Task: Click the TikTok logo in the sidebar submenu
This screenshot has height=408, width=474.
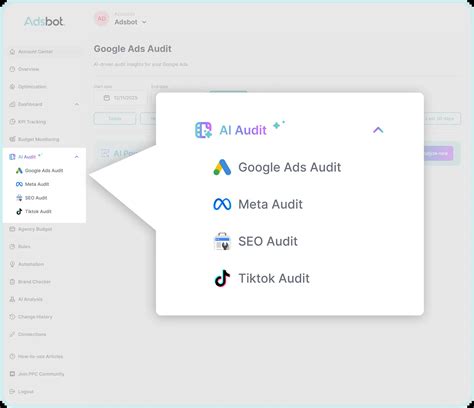Action: click(19, 212)
